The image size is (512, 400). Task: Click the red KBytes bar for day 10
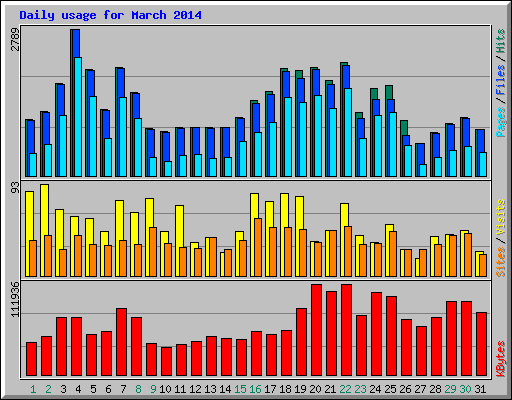coord(166,362)
